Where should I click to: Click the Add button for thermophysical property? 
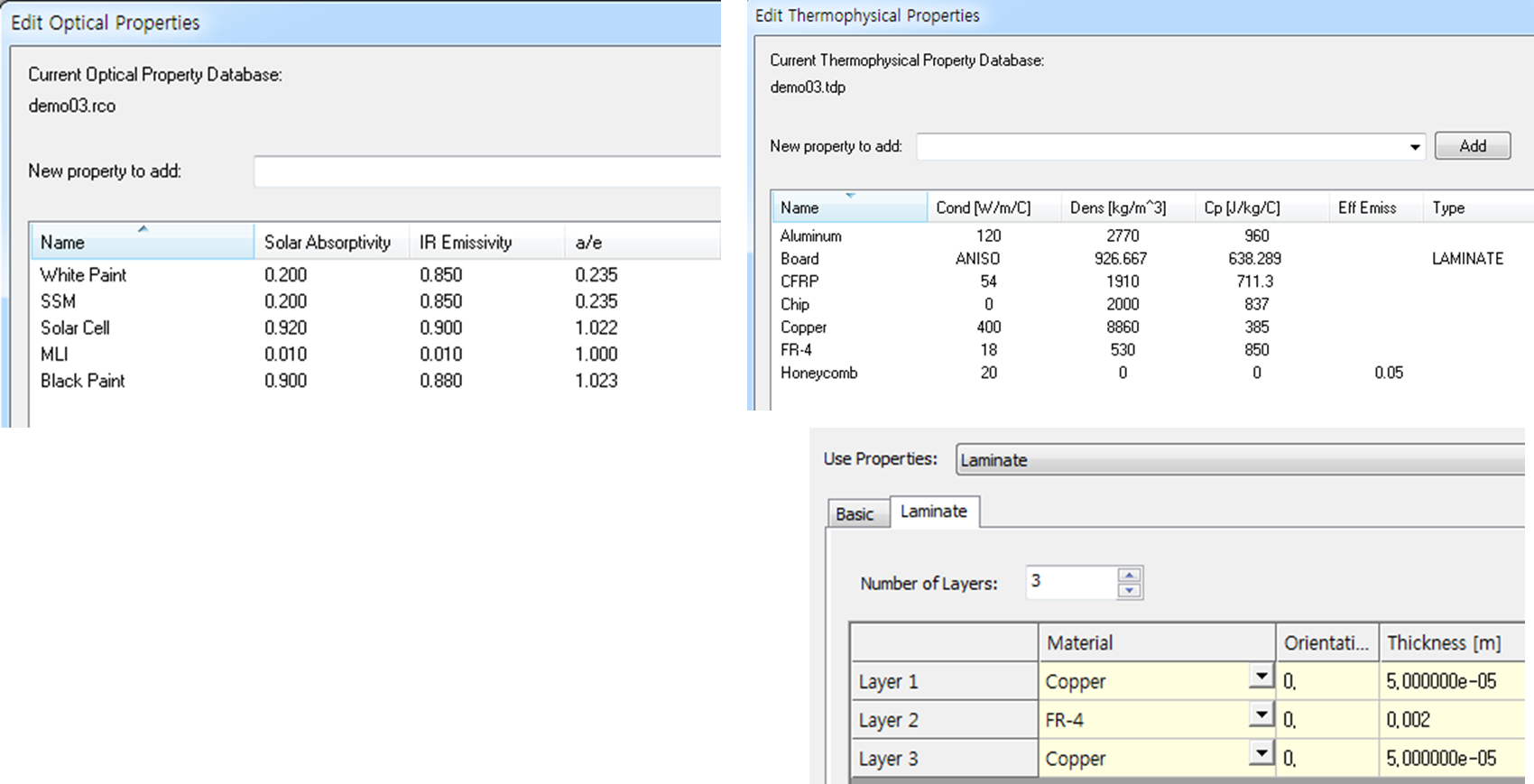1472,145
